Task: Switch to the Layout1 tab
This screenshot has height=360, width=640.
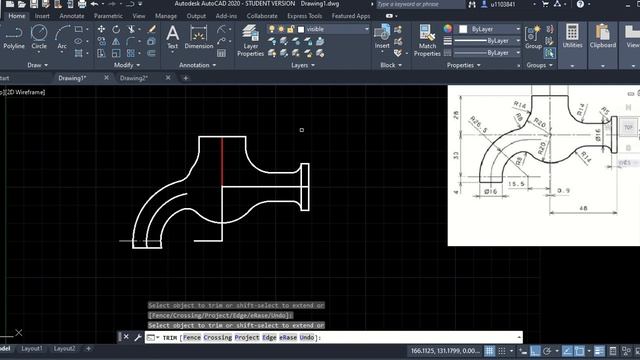Action: (32, 349)
